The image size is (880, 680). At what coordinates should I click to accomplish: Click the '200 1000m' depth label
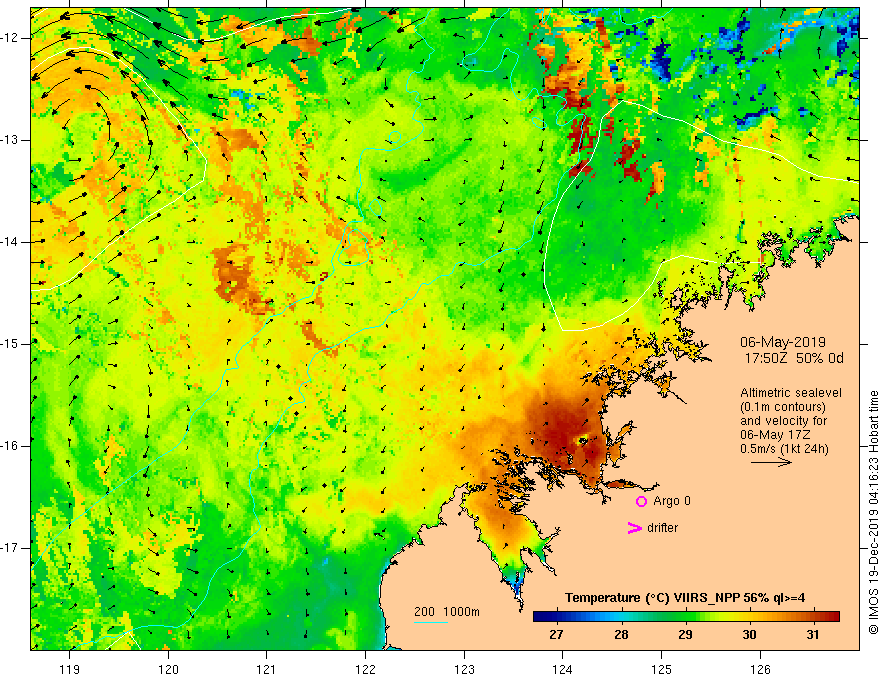click(x=447, y=612)
